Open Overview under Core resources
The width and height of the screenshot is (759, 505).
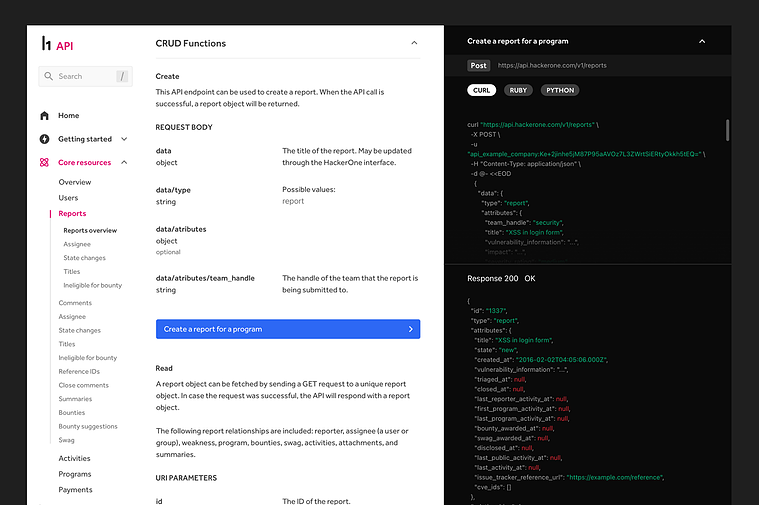tap(75, 182)
